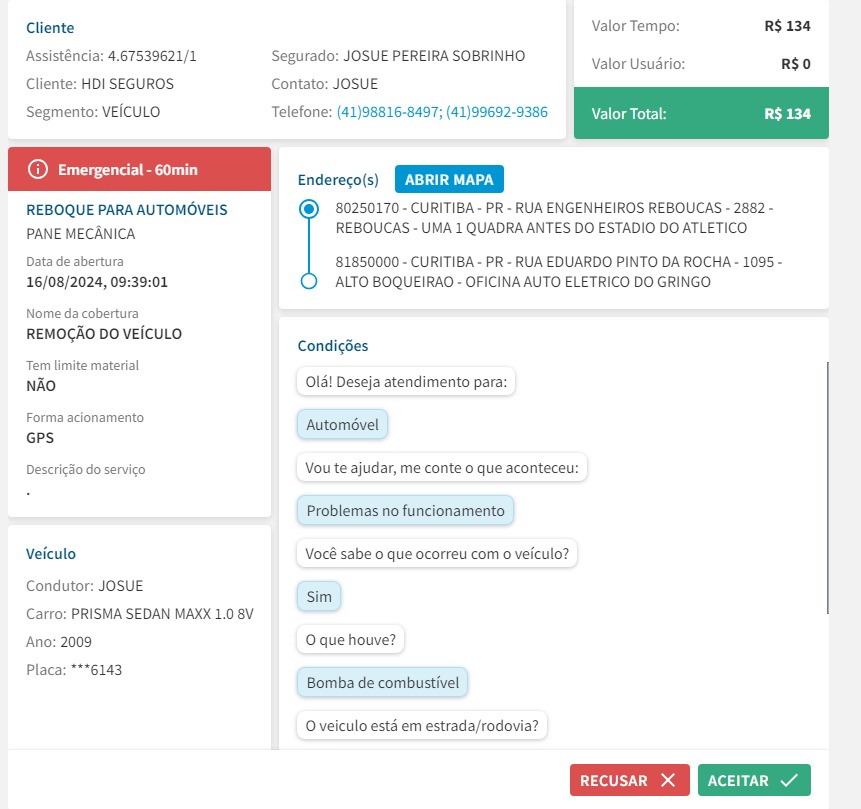Refuse the service with the RECUSAR button
The height and width of the screenshot is (809, 861).
(x=628, y=781)
